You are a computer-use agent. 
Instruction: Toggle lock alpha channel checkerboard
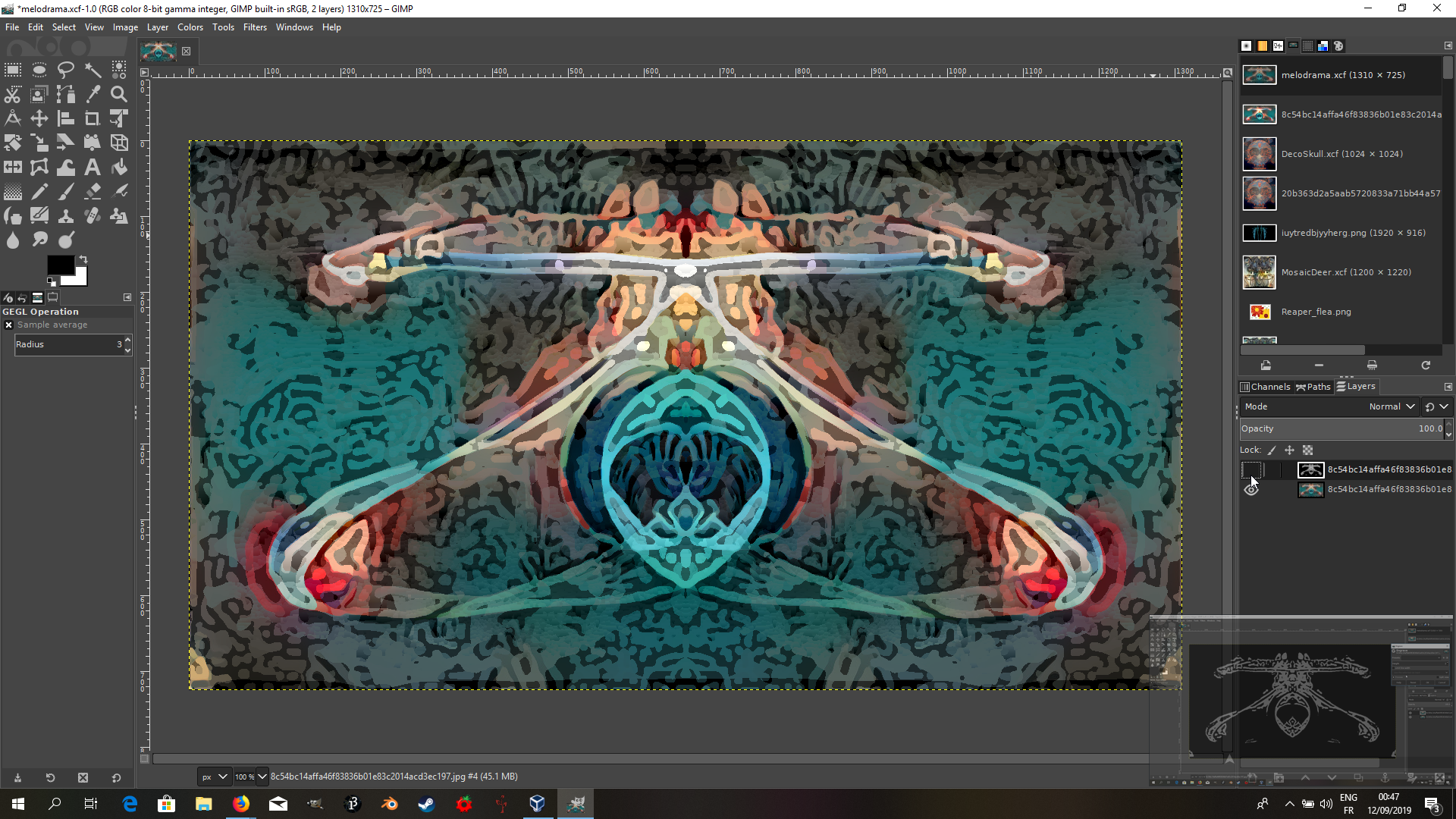pyautogui.click(x=1307, y=450)
